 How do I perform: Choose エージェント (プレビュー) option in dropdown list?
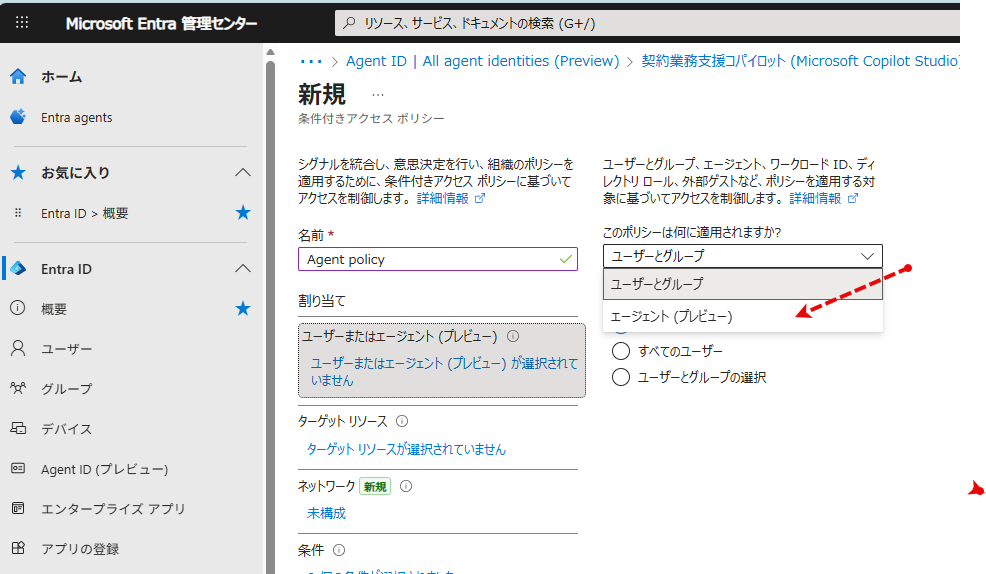pyautogui.click(x=743, y=316)
